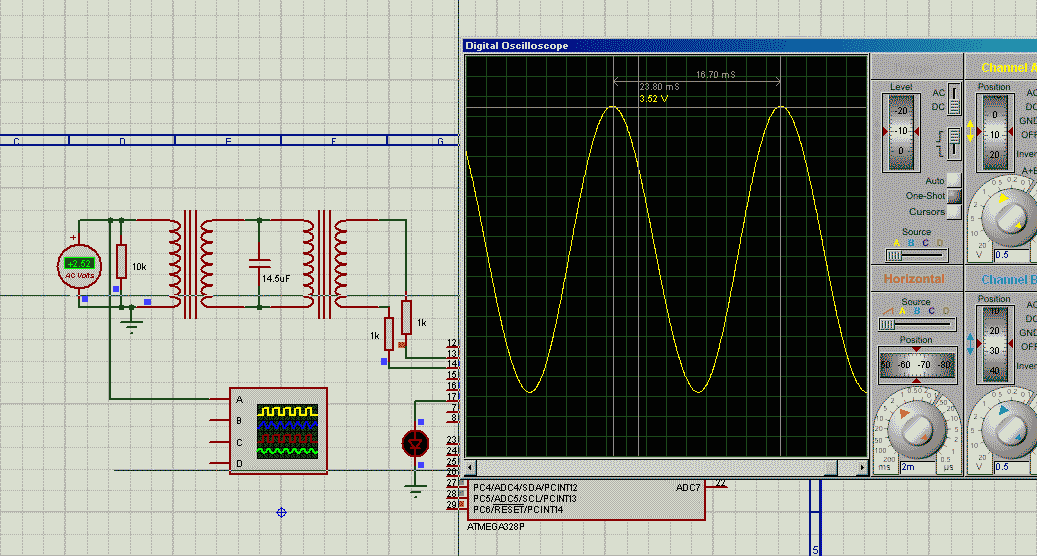Click the 3.52 V cursor voltage label
The height and width of the screenshot is (556, 1037).
[653, 99]
